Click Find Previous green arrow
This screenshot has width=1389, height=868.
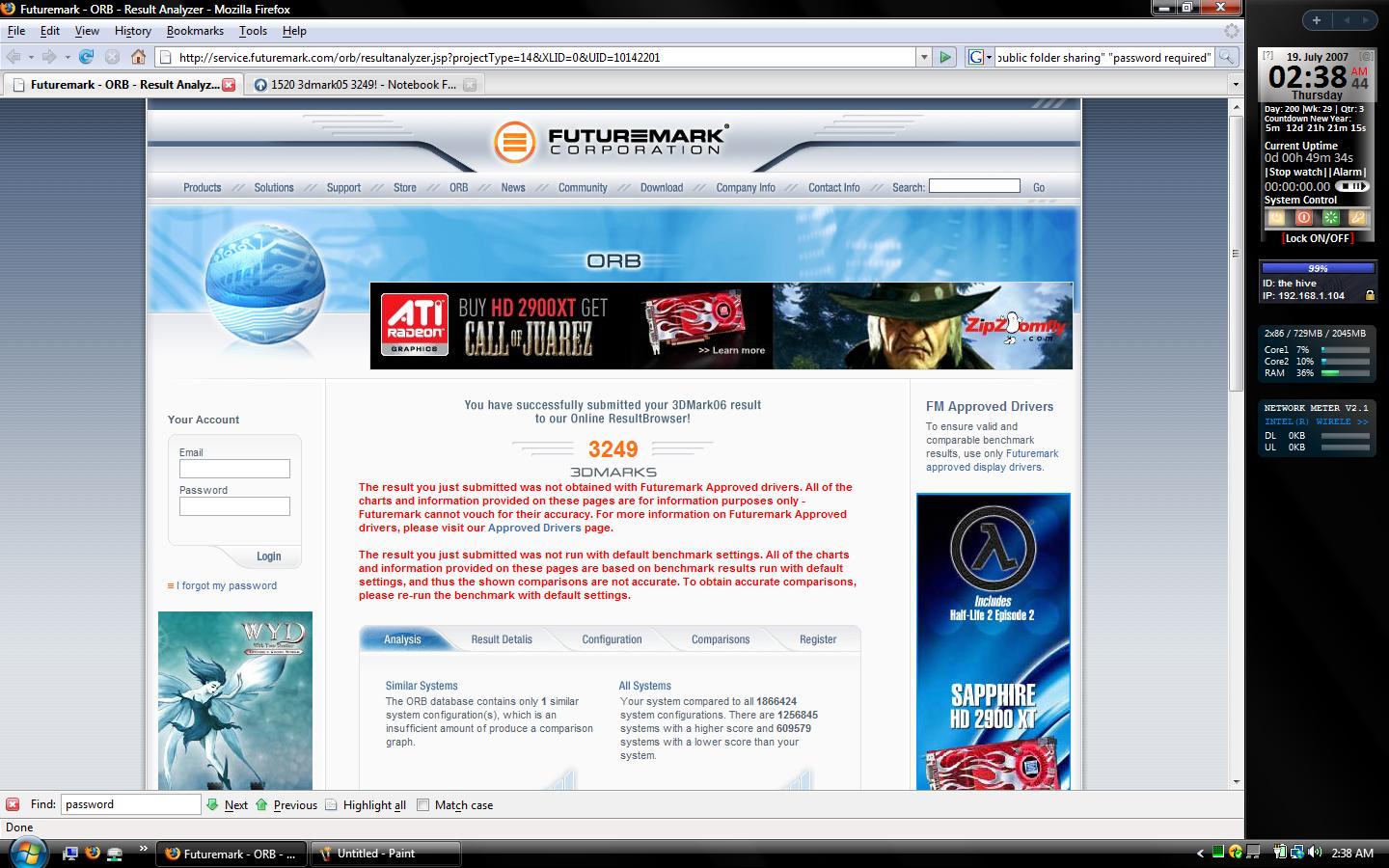click(x=261, y=804)
